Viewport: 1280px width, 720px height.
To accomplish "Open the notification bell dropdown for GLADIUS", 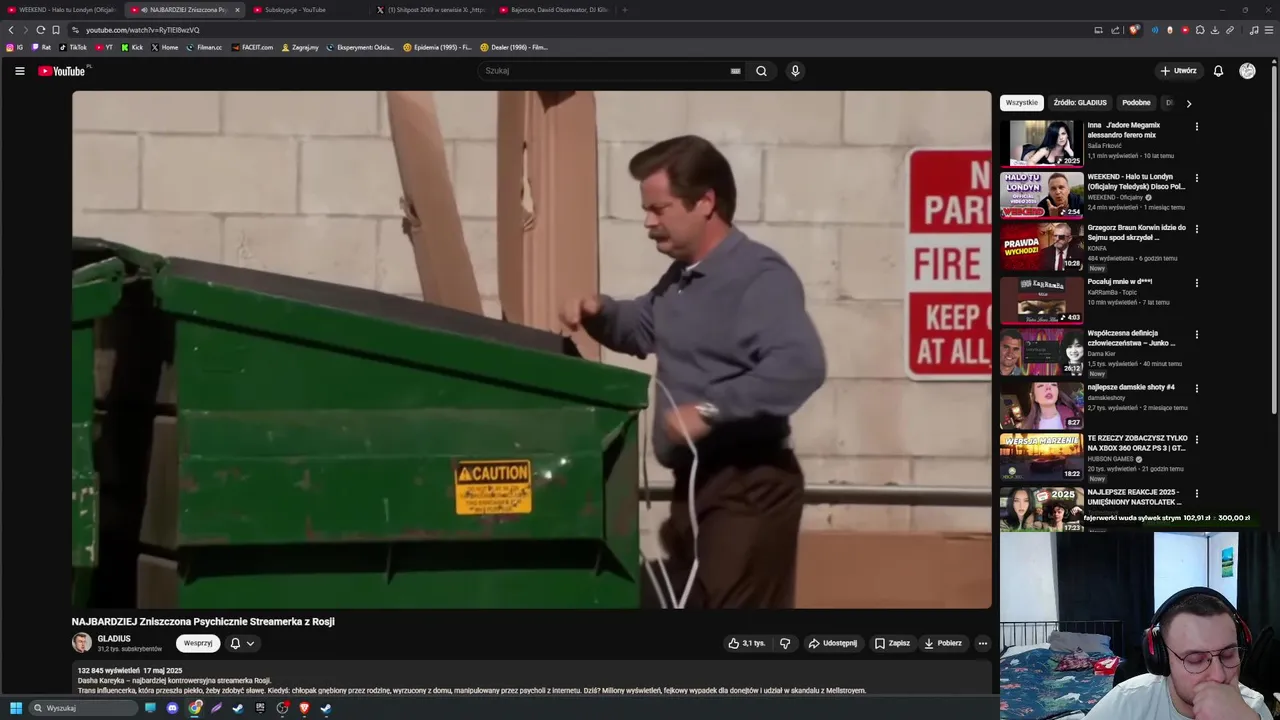I will 241,643.
